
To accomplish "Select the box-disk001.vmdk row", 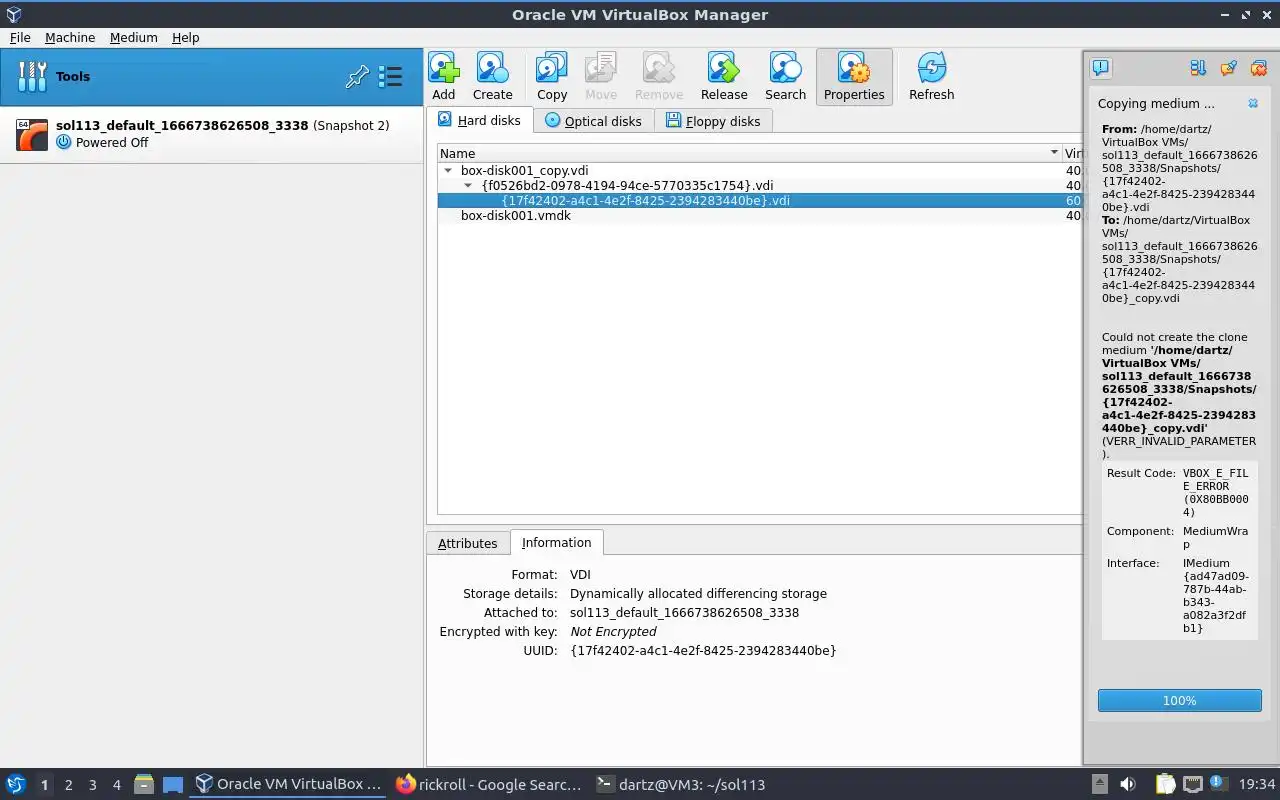I will (x=760, y=215).
